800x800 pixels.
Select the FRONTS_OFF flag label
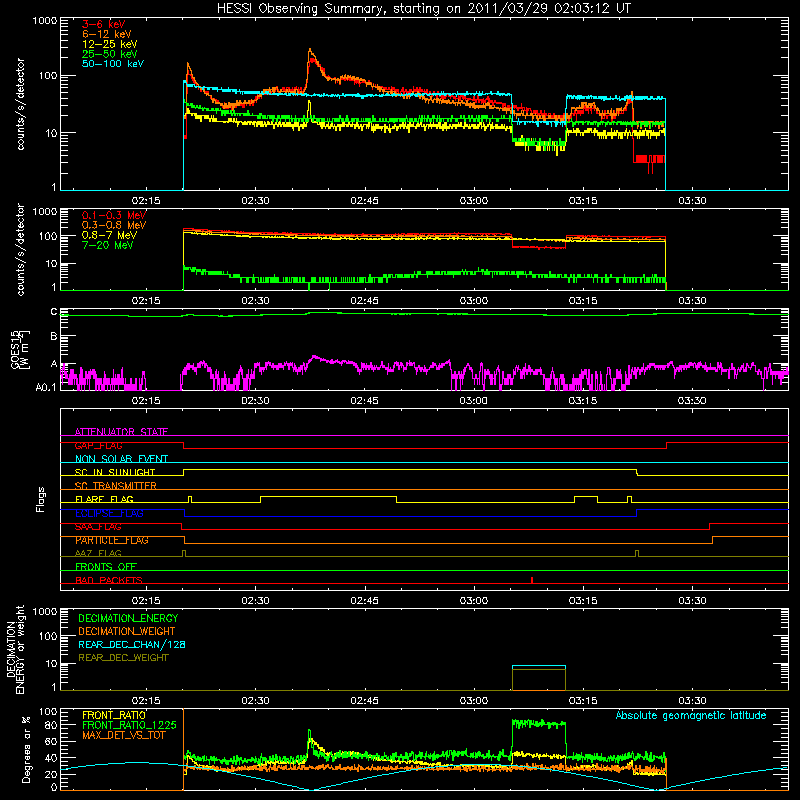pyautogui.click(x=106, y=566)
